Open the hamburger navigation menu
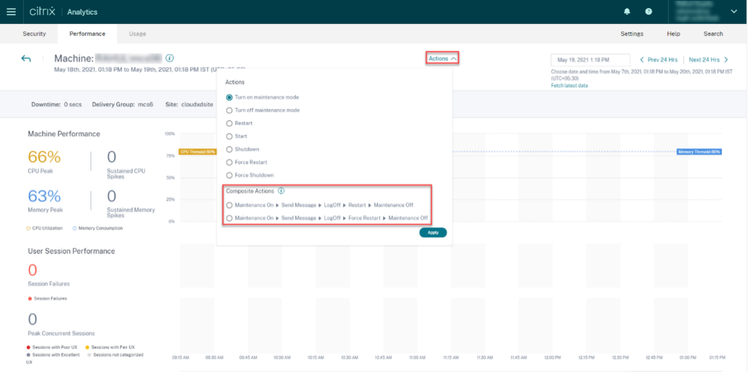 pyautogui.click(x=11, y=11)
